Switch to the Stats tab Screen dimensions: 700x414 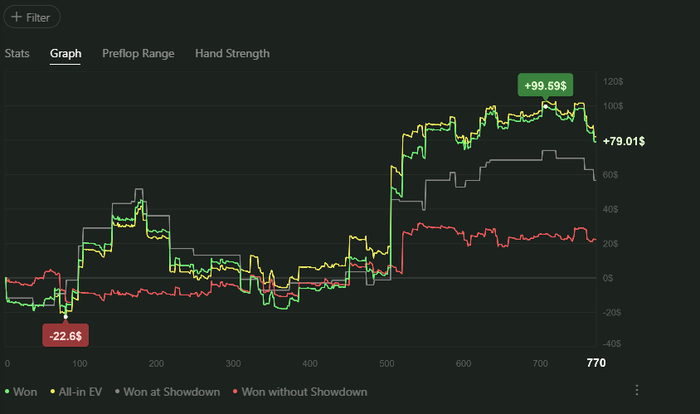17,54
